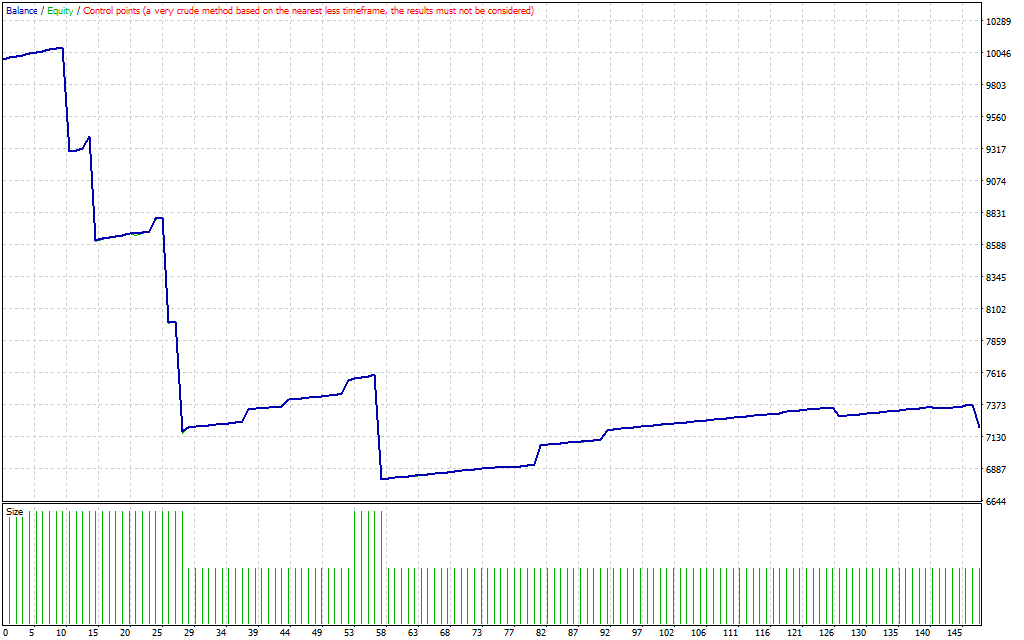
Task: Select trade number 25 on x-axis
Action: point(156,632)
